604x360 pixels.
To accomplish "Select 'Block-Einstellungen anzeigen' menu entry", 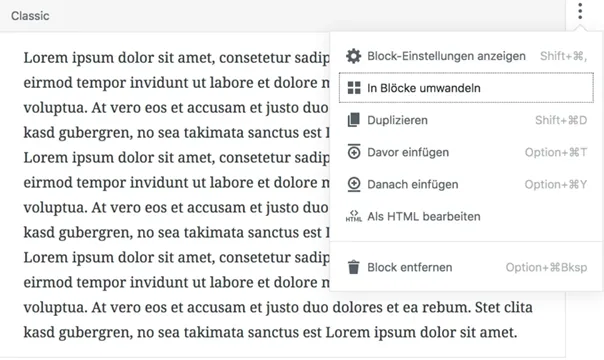I will [x=466, y=56].
